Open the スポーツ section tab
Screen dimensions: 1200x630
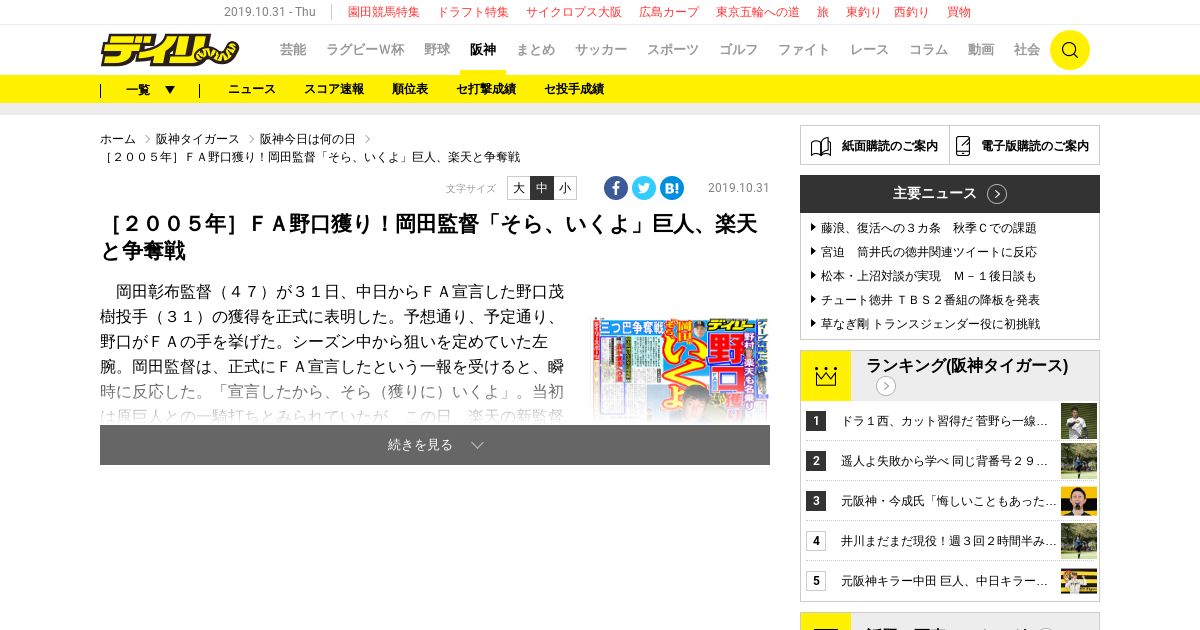click(673, 49)
